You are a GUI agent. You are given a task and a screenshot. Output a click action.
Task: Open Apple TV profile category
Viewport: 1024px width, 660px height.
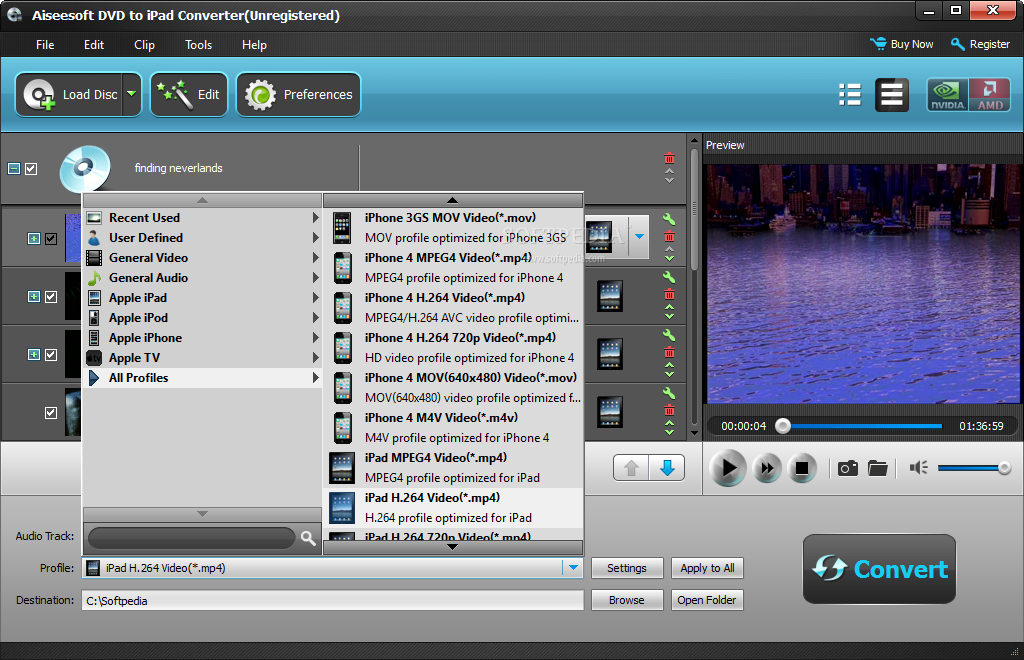click(202, 358)
